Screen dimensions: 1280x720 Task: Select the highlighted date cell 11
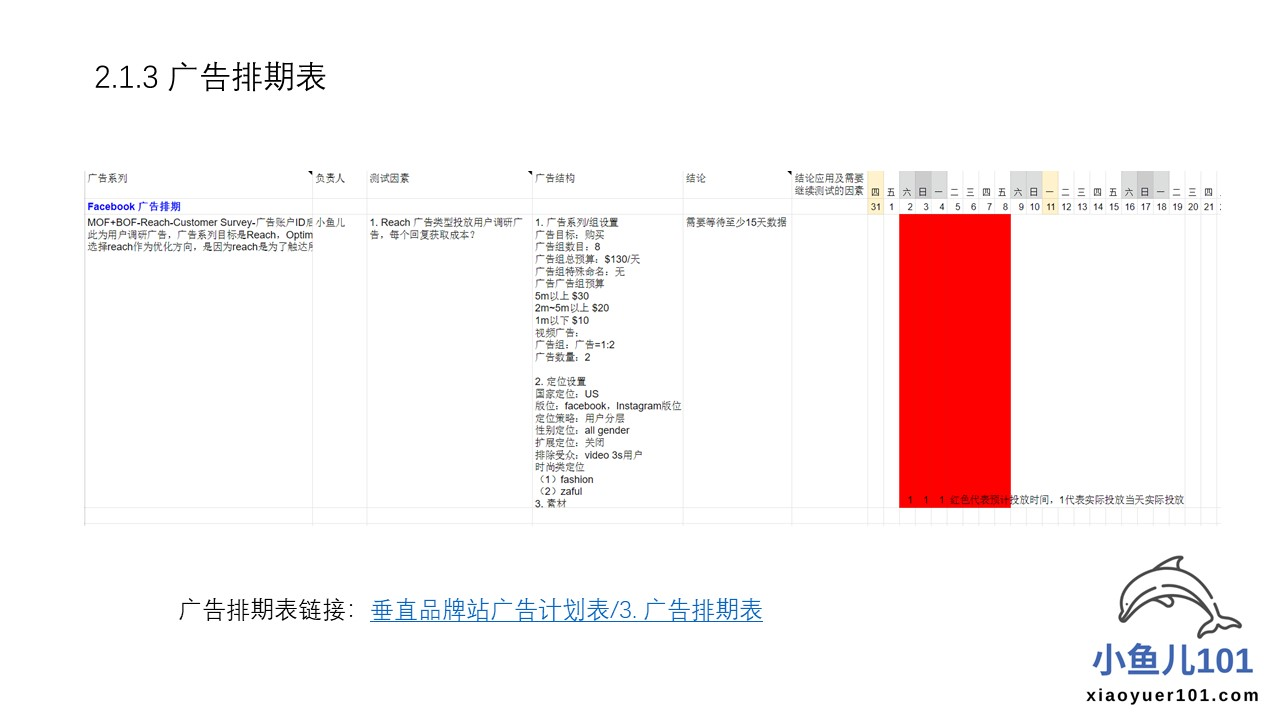coord(1050,207)
